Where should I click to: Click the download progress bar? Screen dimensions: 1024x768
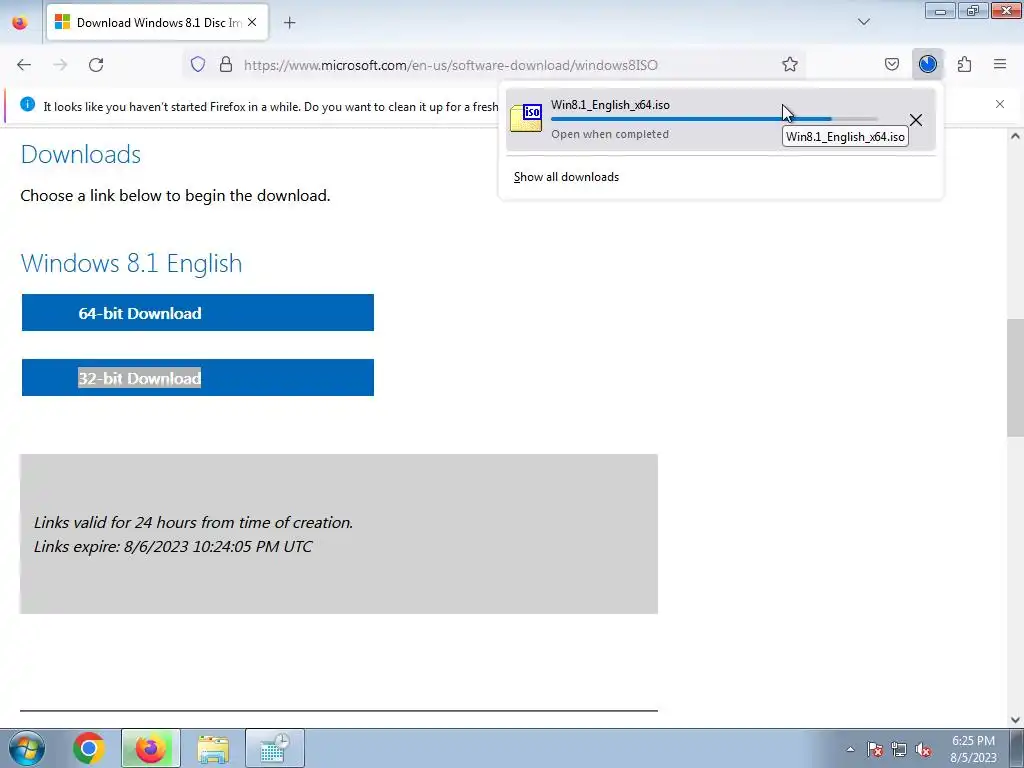point(714,119)
